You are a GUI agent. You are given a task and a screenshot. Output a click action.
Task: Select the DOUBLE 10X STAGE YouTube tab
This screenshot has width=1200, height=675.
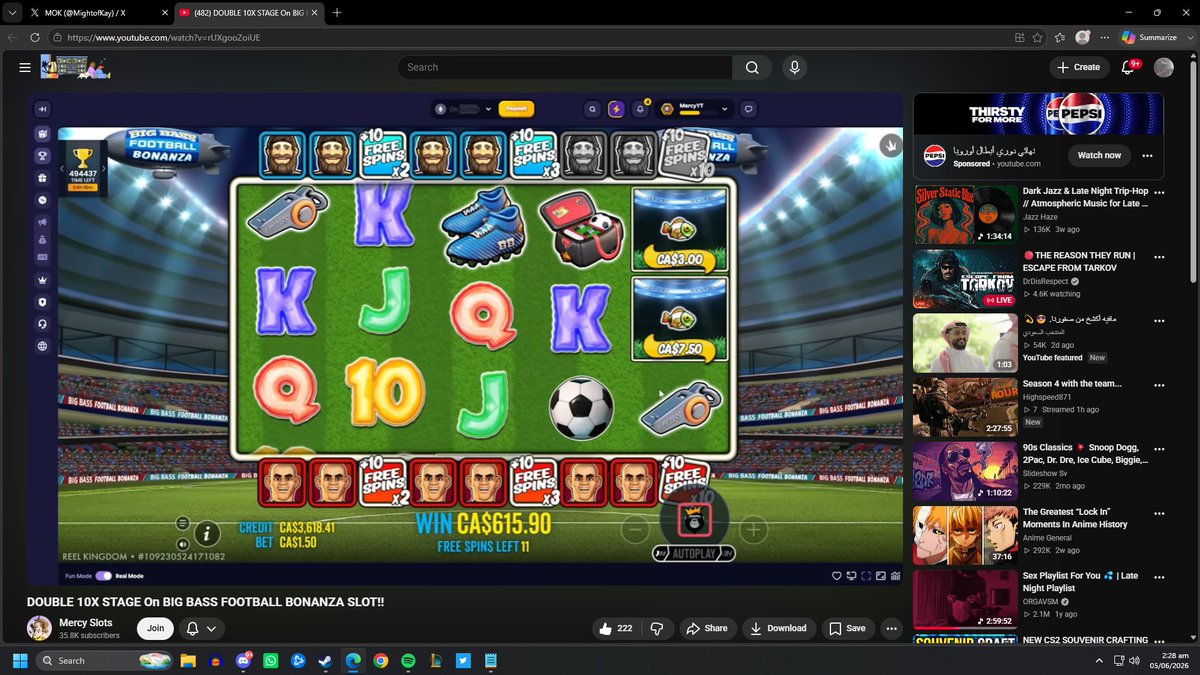[x=247, y=12]
